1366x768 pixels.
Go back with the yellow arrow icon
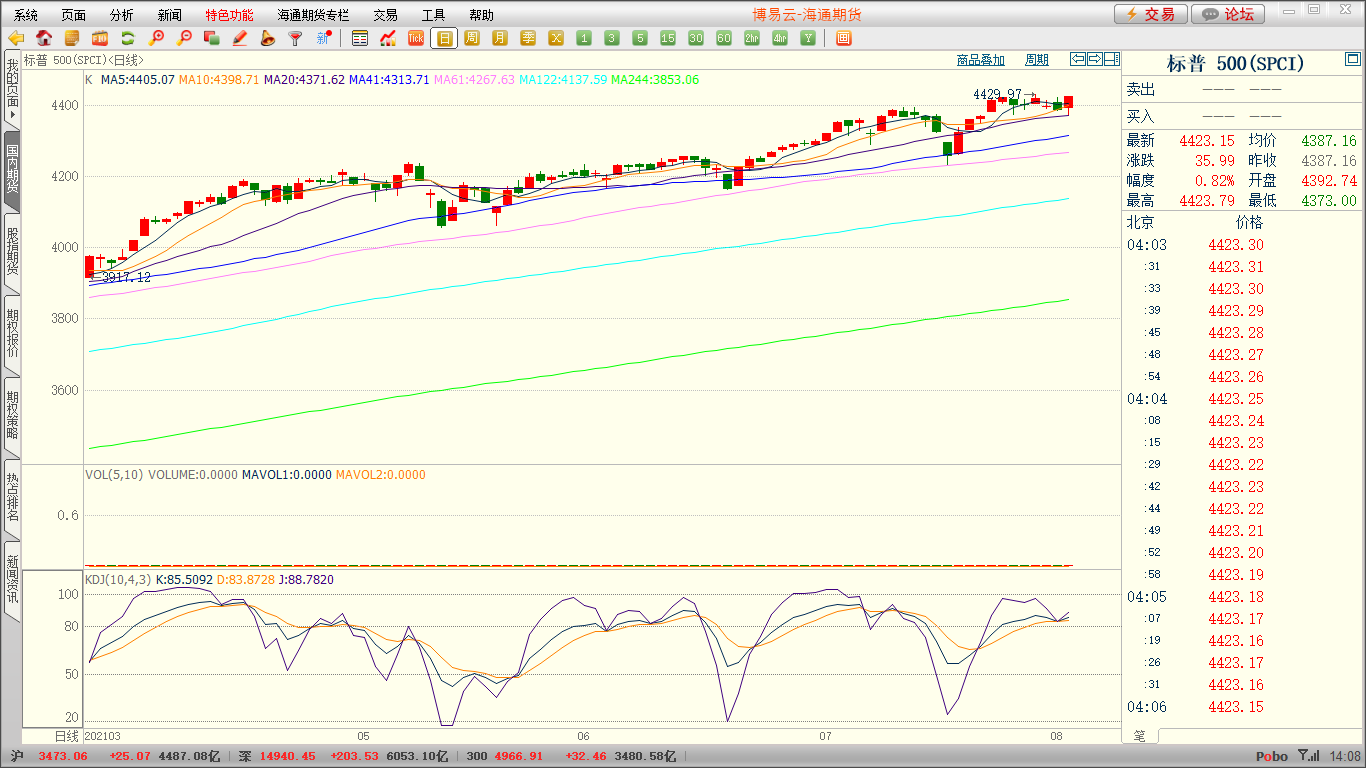[16, 38]
